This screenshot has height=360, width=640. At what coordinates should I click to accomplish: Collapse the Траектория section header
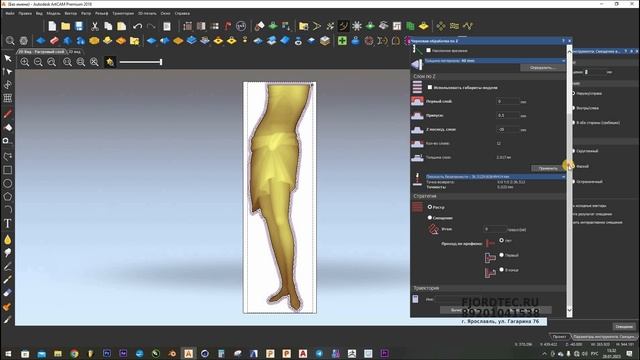point(488,288)
